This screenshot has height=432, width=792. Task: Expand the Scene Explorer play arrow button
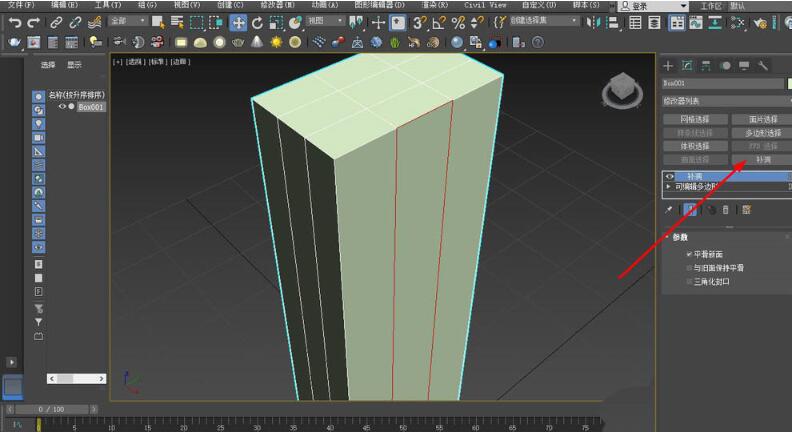[11, 362]
